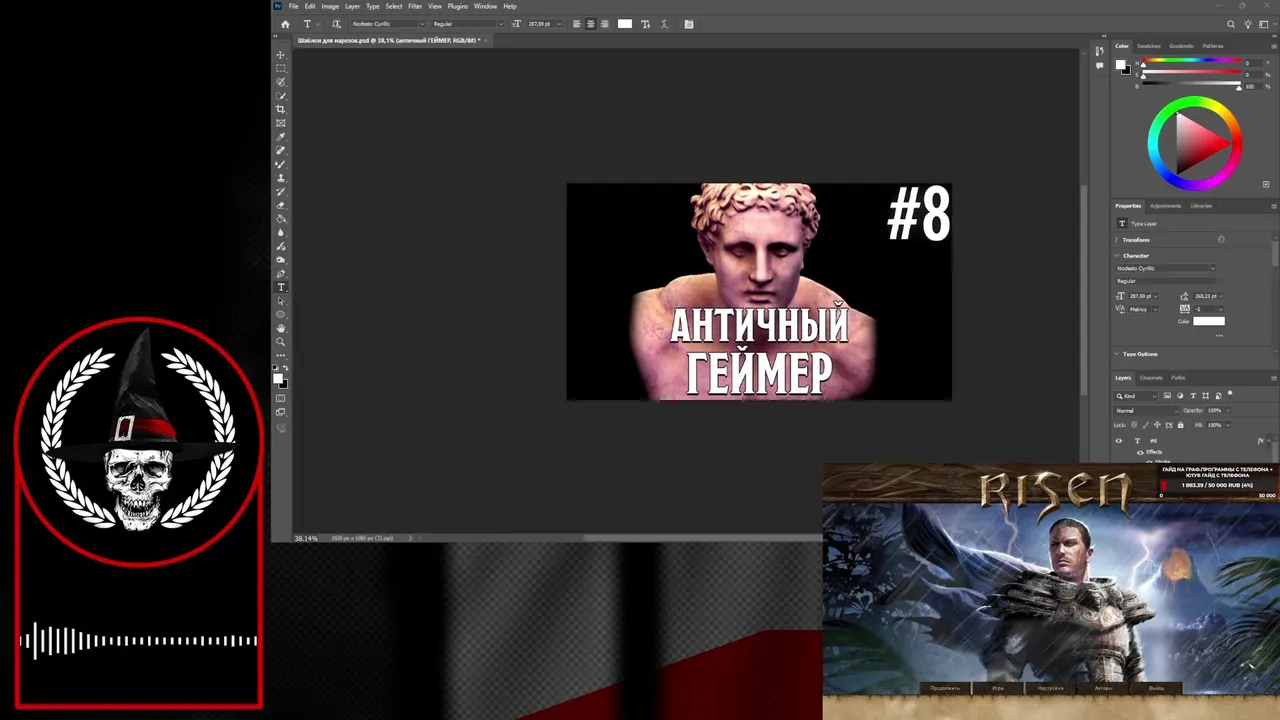Select the Spot Healing Brush tool
1280x720 pixels.
tap(280, 150)
